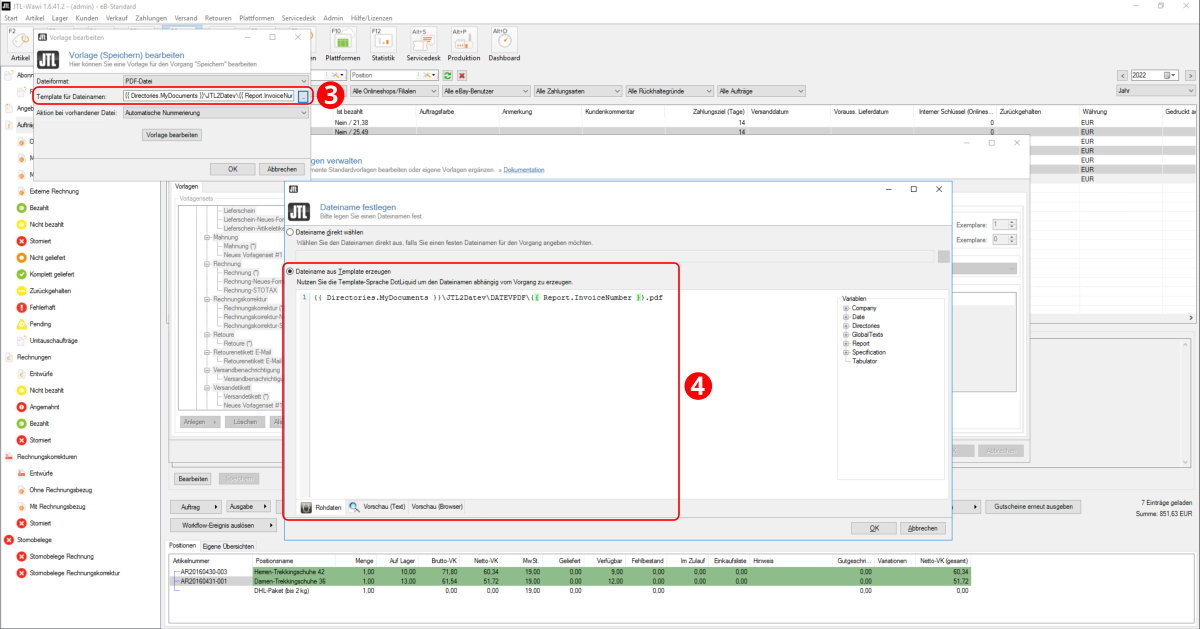Screen dimensions: 1200x629
Task: Click the red clear filter icon
Action: 462,75
